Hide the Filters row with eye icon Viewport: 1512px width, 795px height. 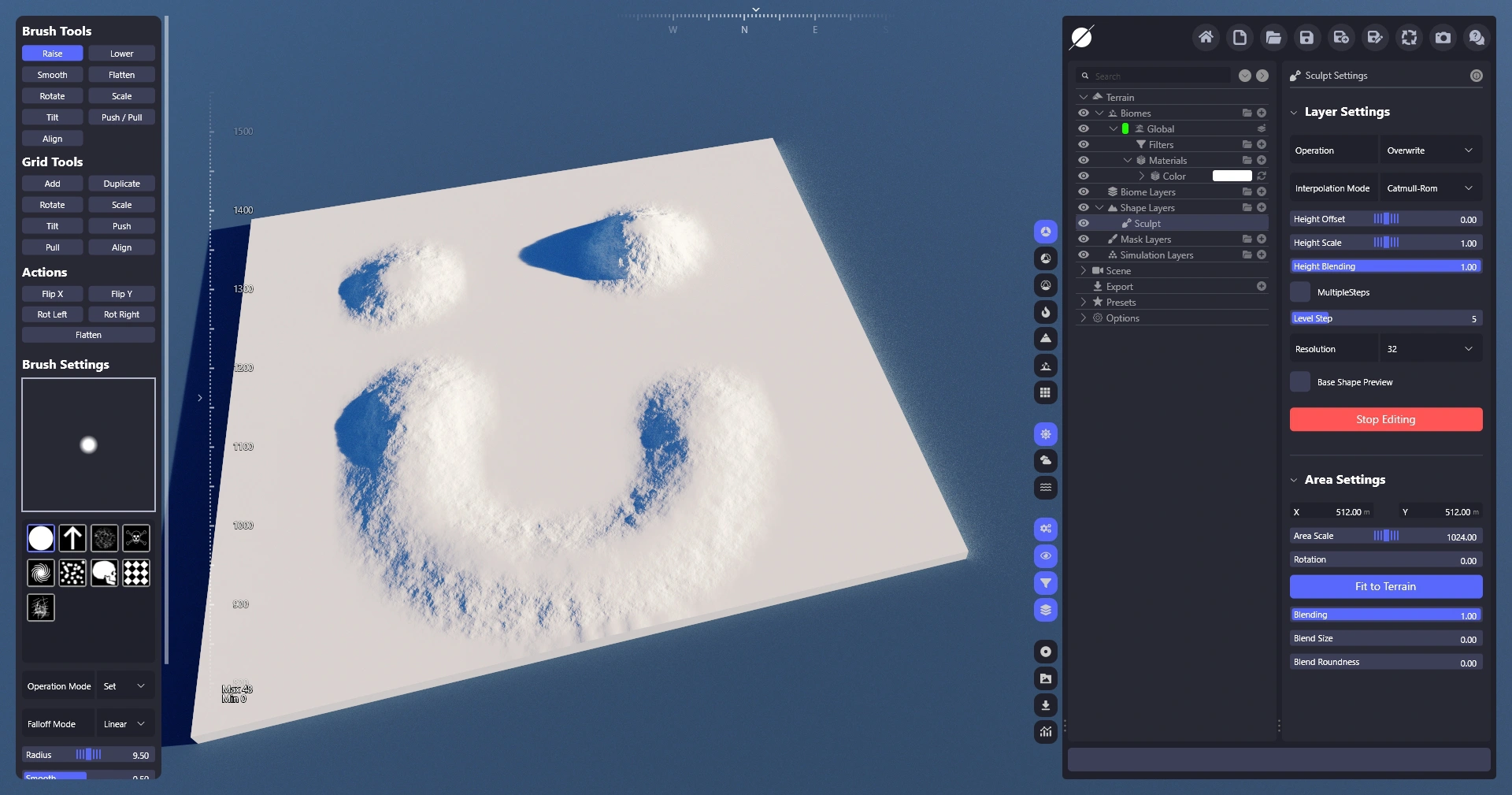1084,144
